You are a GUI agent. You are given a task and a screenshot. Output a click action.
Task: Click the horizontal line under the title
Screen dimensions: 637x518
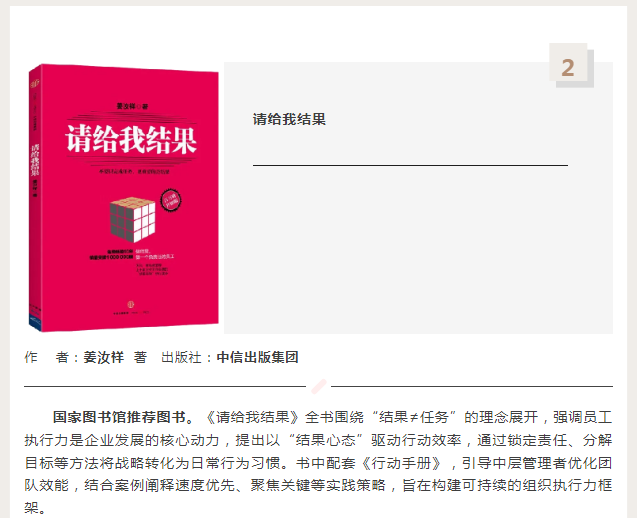click(410, 165)
